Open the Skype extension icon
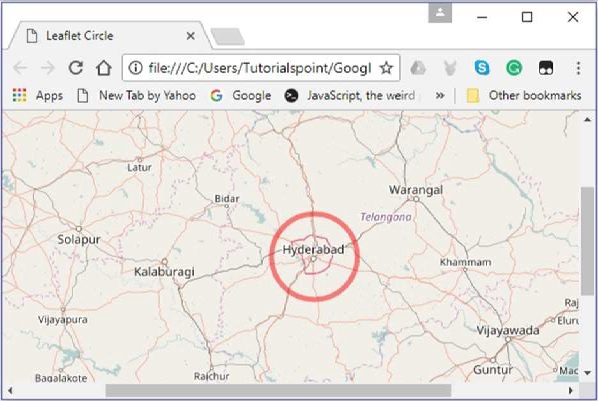598x401 pixels. (x=482, y=68)
